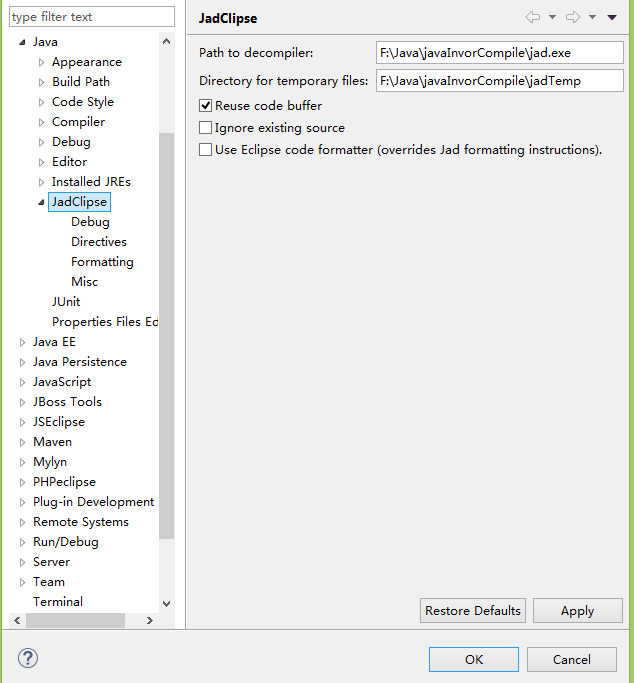This screenshot has width=634, height=683.
Task: Enable Ignore existing source checkbox
Action: point(206,128)
